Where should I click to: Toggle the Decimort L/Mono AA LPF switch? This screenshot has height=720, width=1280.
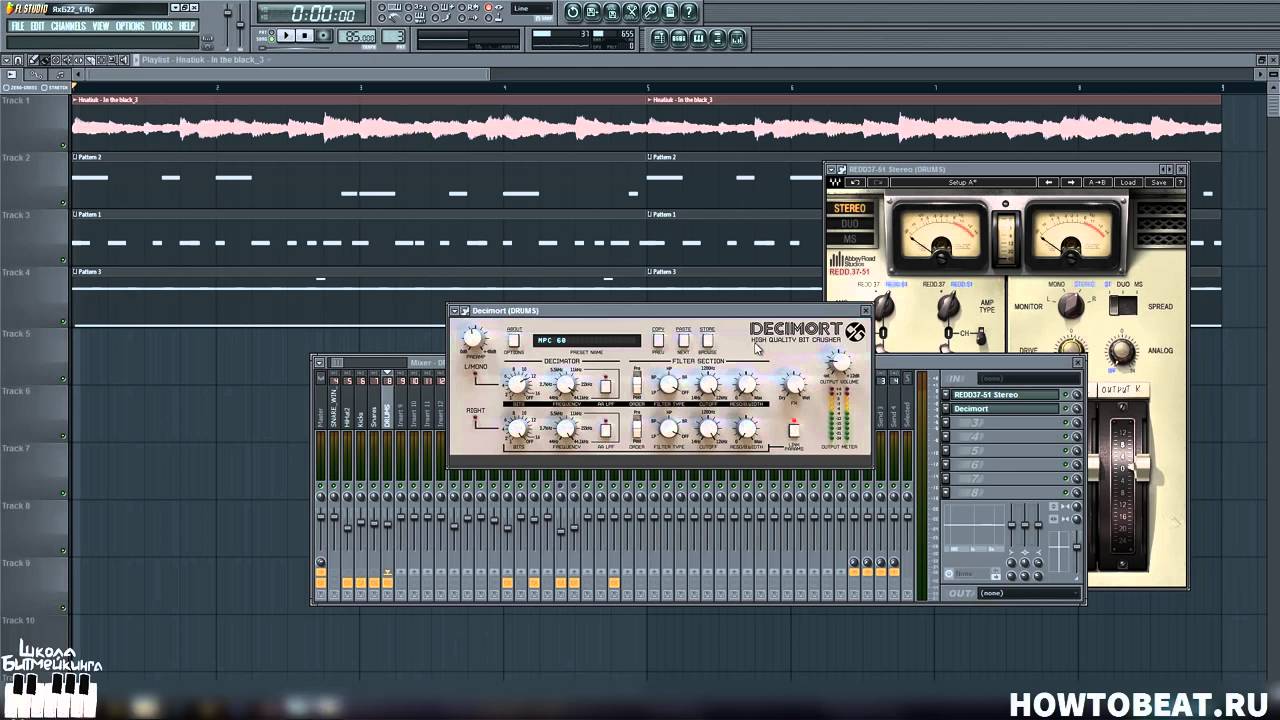(605, 385)
